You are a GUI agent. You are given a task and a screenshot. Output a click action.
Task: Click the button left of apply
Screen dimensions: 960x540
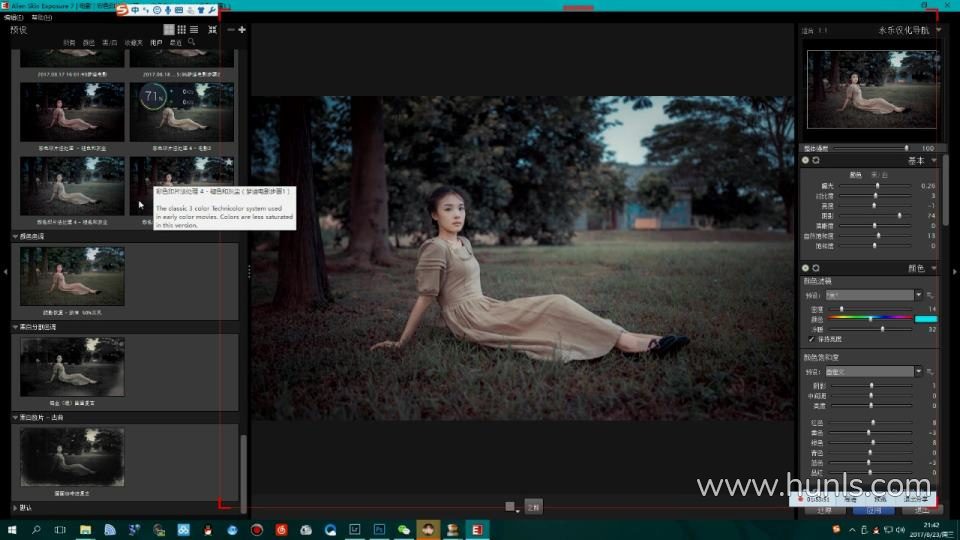coord(825,510)
